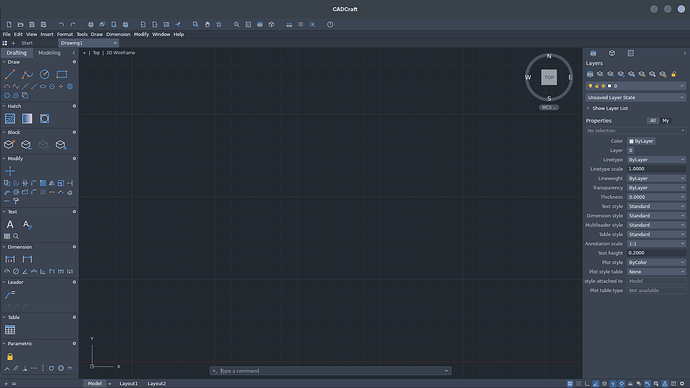Click the Zoom magnifier toolbar icon
The image size is (690, 388).
[236, 25]
